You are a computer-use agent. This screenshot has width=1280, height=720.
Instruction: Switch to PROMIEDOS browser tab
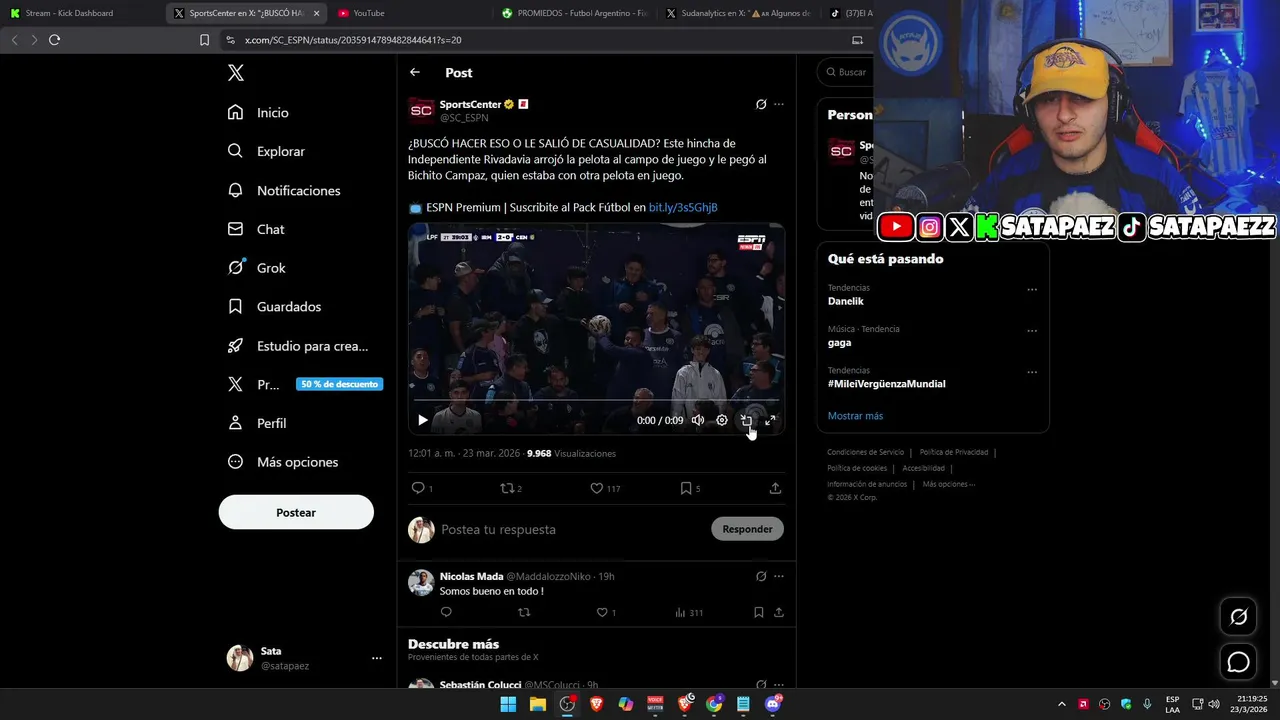click(575, 13)
